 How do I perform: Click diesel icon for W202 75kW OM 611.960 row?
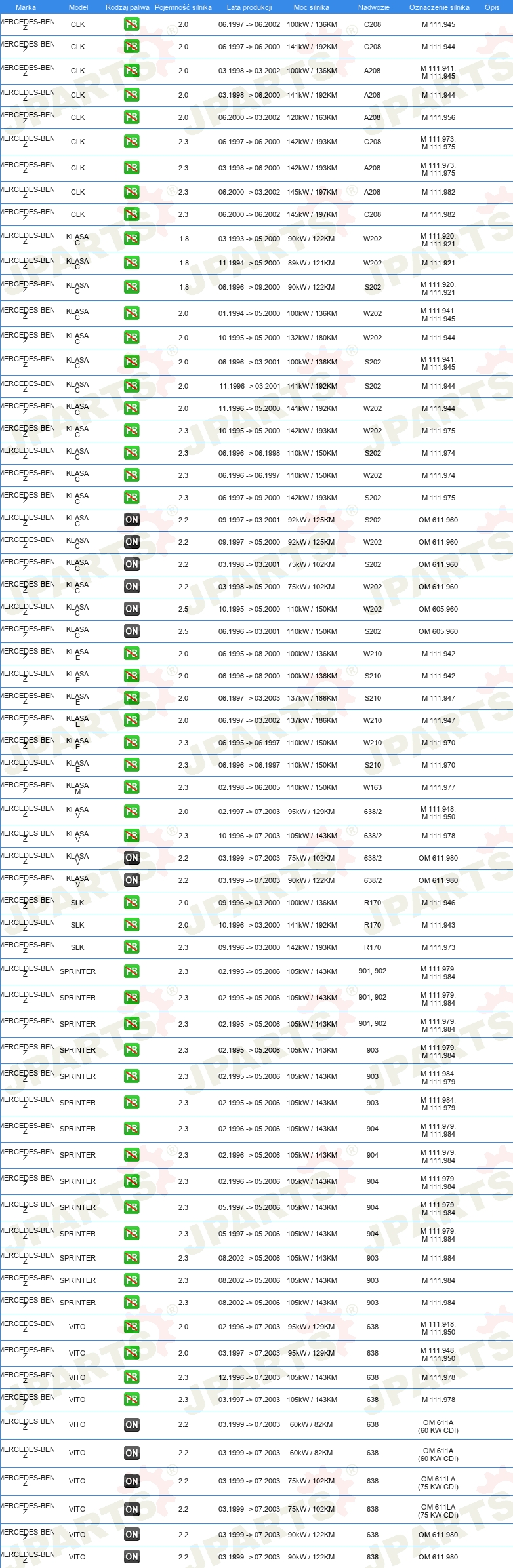tap(131, 587)
